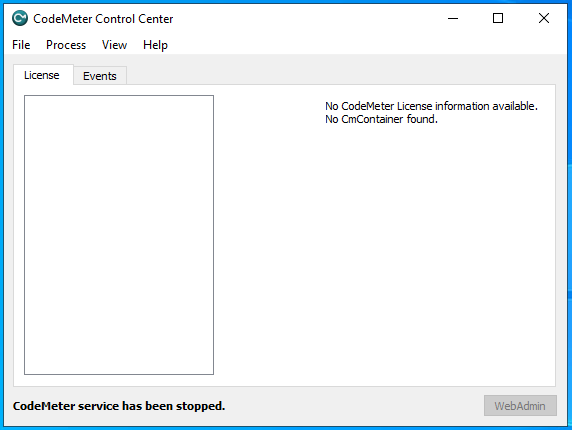Click the blue desktop strip beside the window
Viewport: 572px width, 430px height.
[x=570, y=219]
